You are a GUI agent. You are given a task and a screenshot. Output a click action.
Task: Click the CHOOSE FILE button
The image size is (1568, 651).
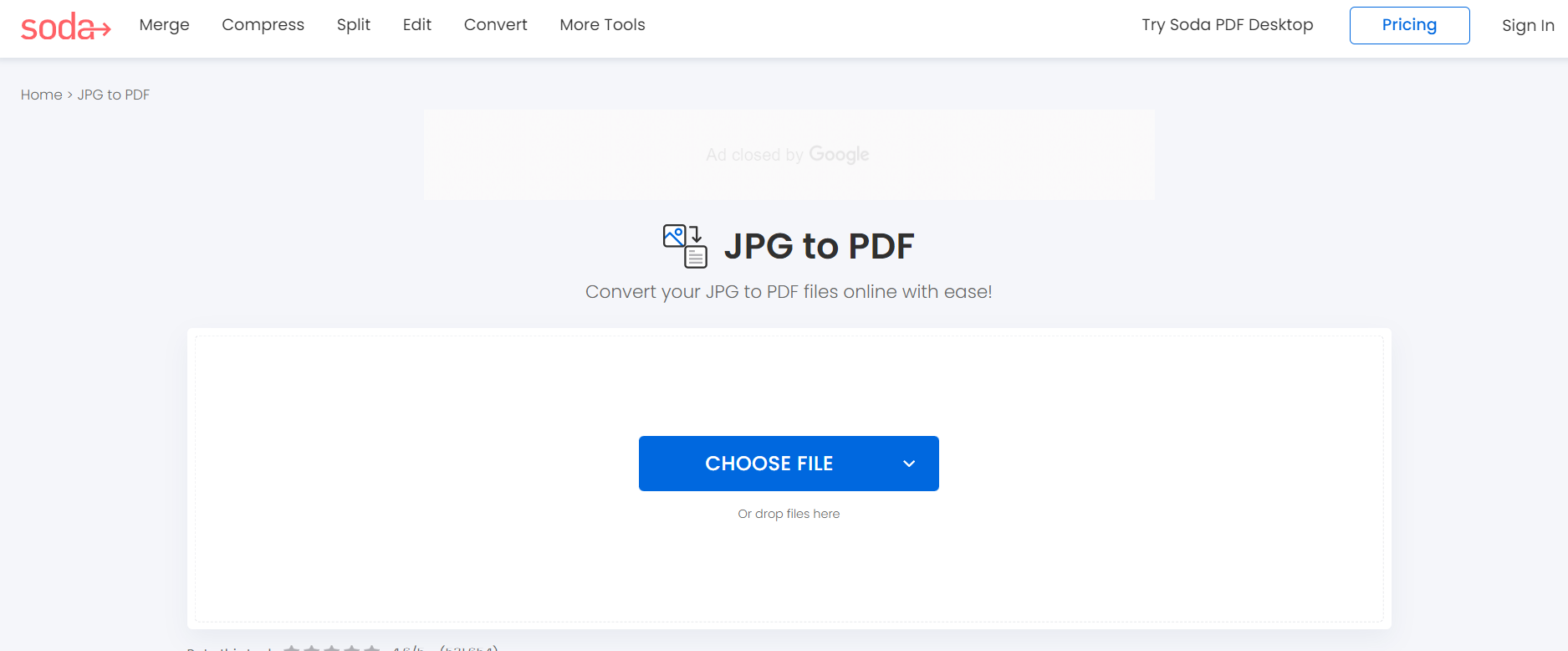tap(769, 464)
